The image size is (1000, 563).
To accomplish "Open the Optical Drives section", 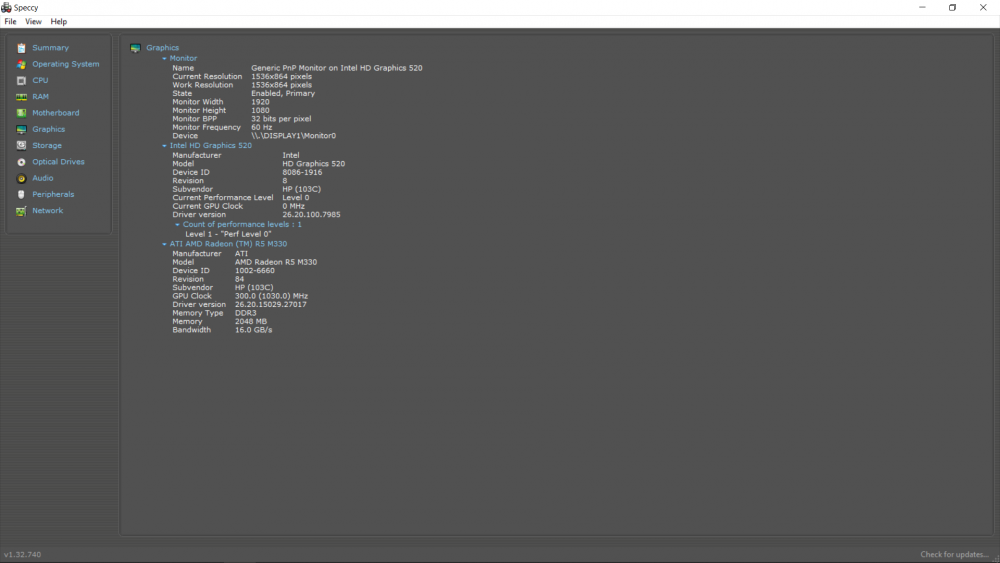I will pyautogui.click(x=58, y=162).
